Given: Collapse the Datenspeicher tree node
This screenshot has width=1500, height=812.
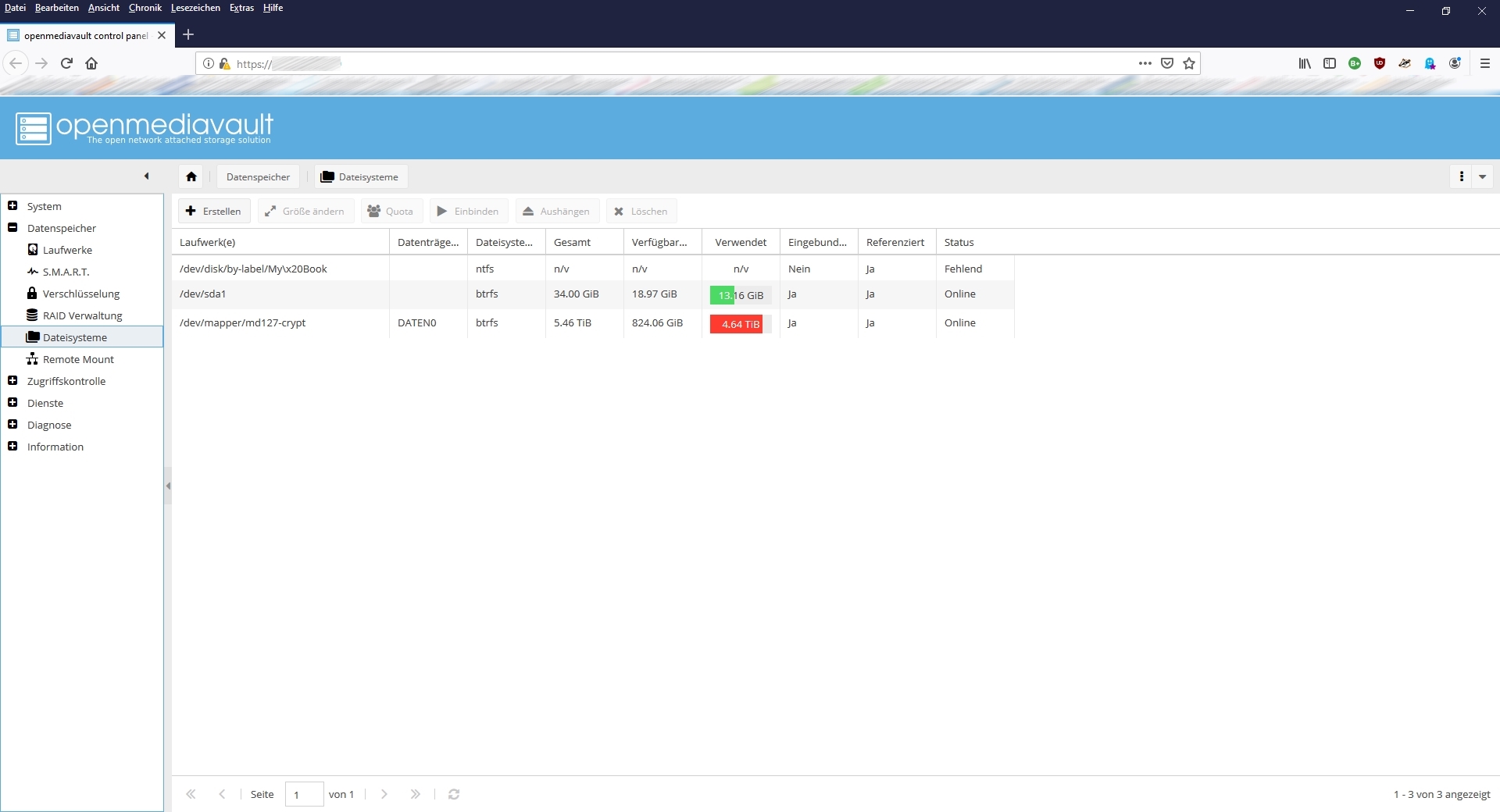Looking at the screenshot, I should point(12,228).
